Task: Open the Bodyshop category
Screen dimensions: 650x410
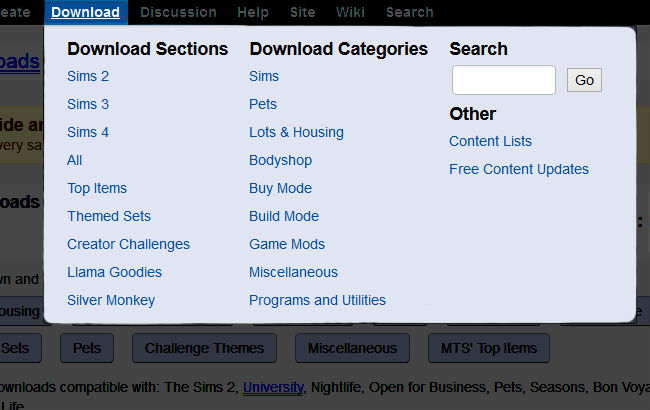Action: click(281, 160)
